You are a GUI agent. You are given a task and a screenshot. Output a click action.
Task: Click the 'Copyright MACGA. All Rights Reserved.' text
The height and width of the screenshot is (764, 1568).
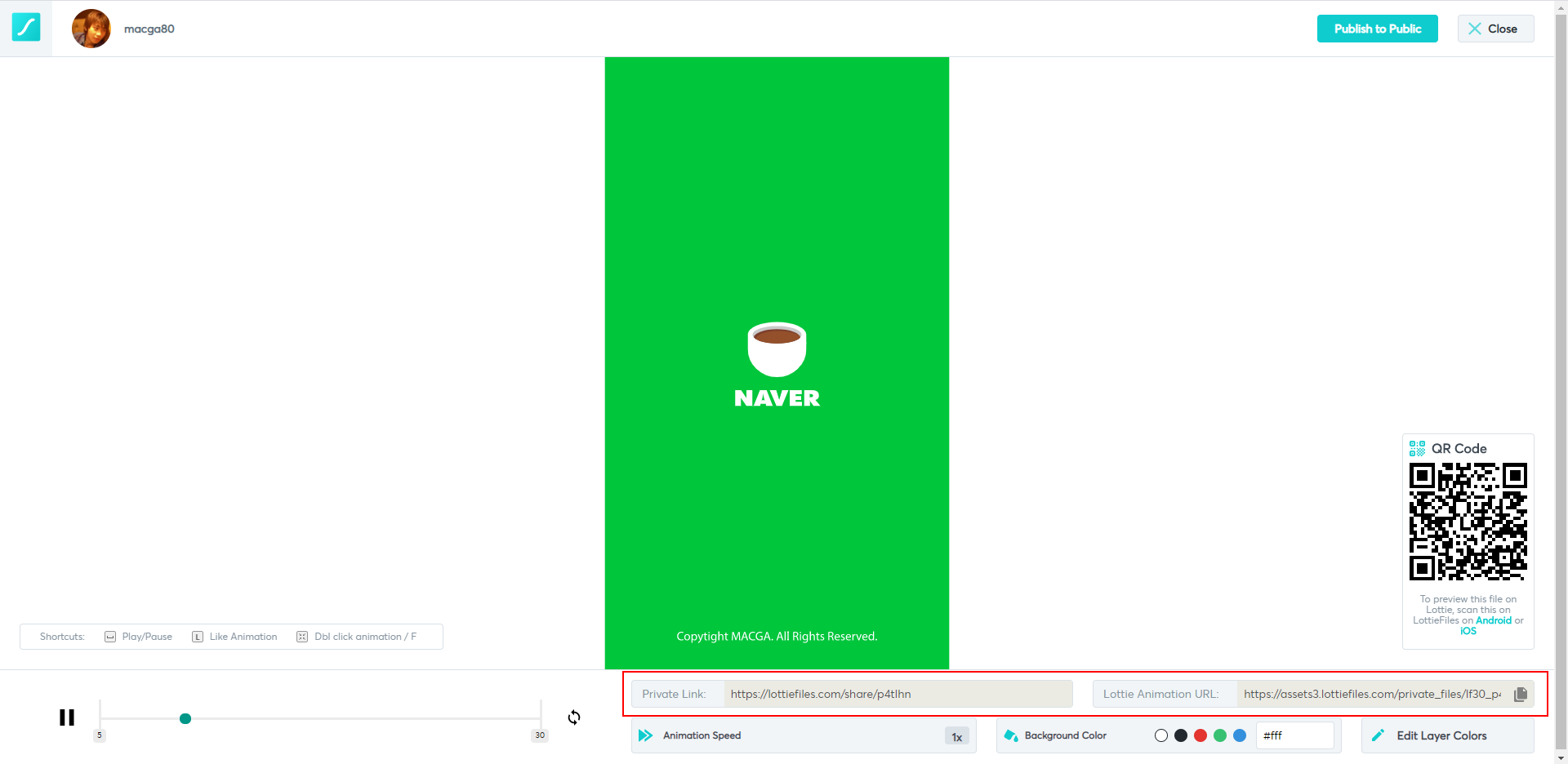tap(777, 636)
